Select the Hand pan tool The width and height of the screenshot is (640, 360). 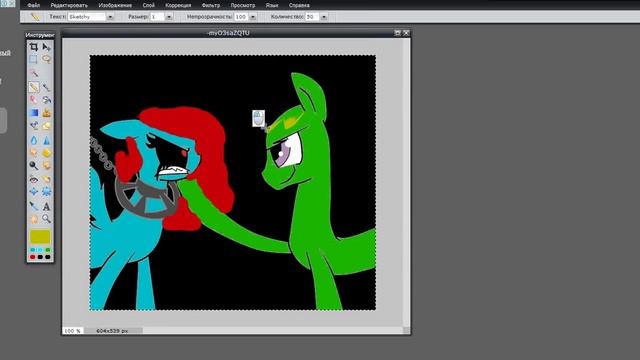[x=34, y=219]
